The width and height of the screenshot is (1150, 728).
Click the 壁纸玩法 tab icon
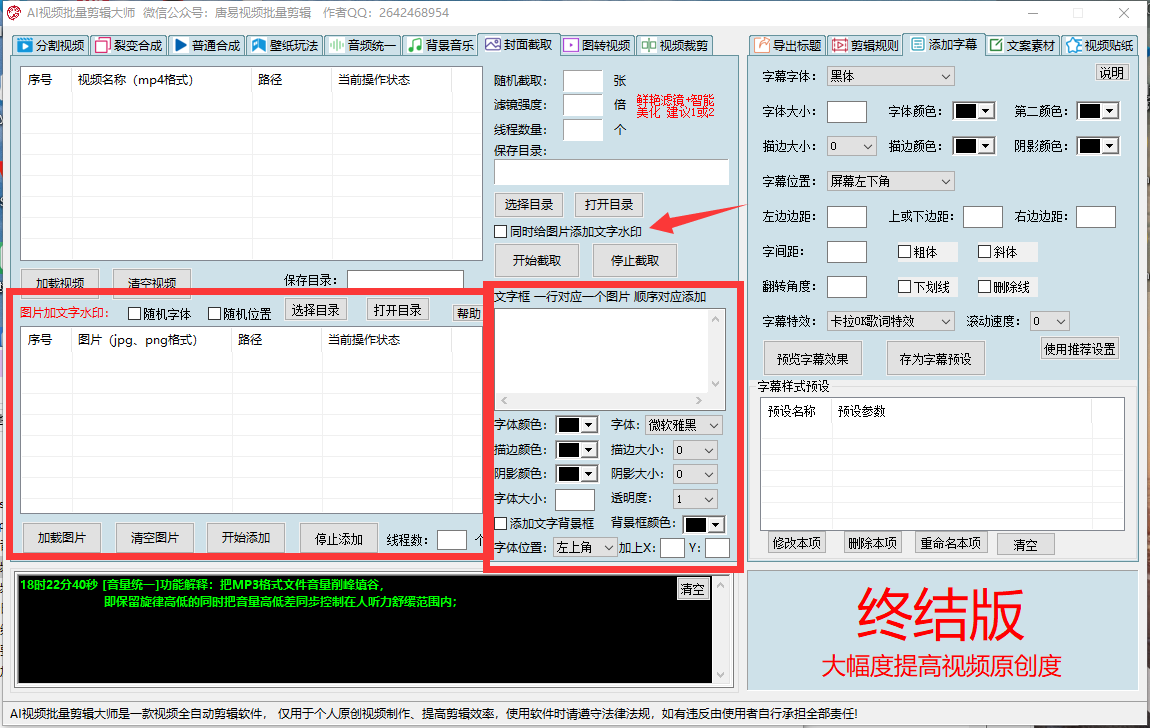tap(259, 45)
